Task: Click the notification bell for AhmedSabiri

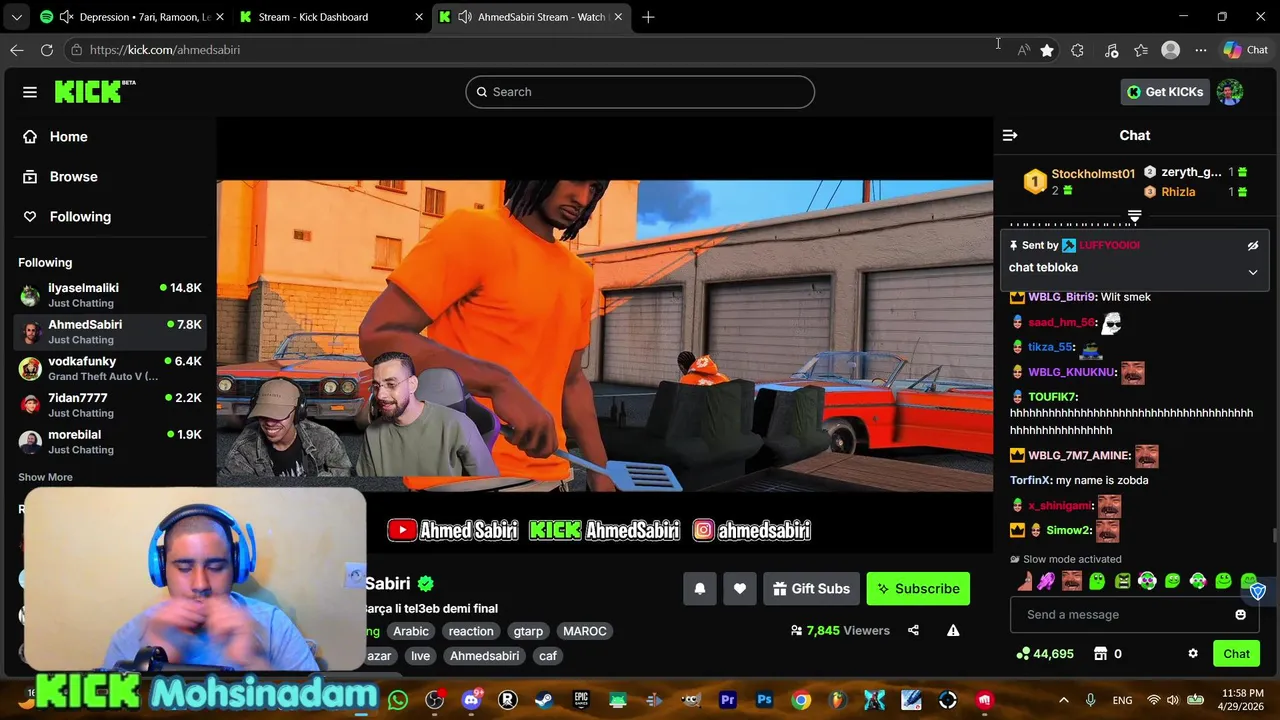Action: [700, 589]
